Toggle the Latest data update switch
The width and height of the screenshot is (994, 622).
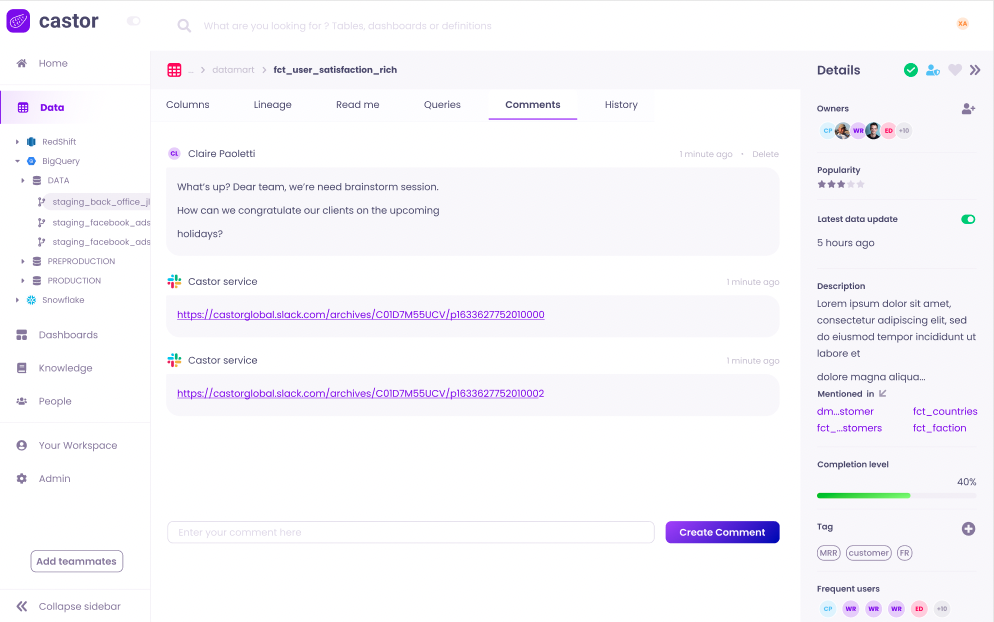[x=968, y=219]
